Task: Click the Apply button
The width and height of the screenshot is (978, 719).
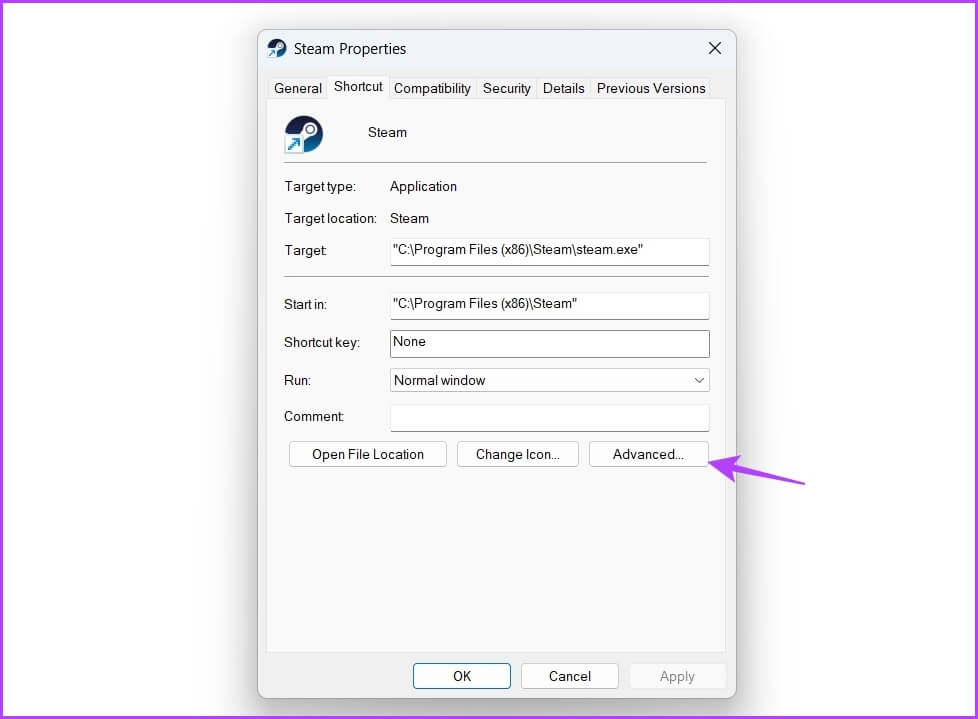Action: [x=677, y=676]
